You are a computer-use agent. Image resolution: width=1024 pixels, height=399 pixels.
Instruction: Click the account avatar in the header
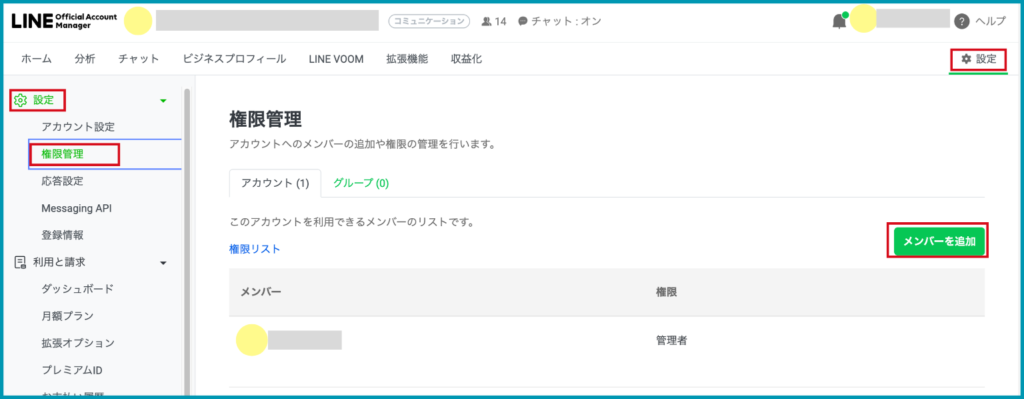[x=138, y=21]
